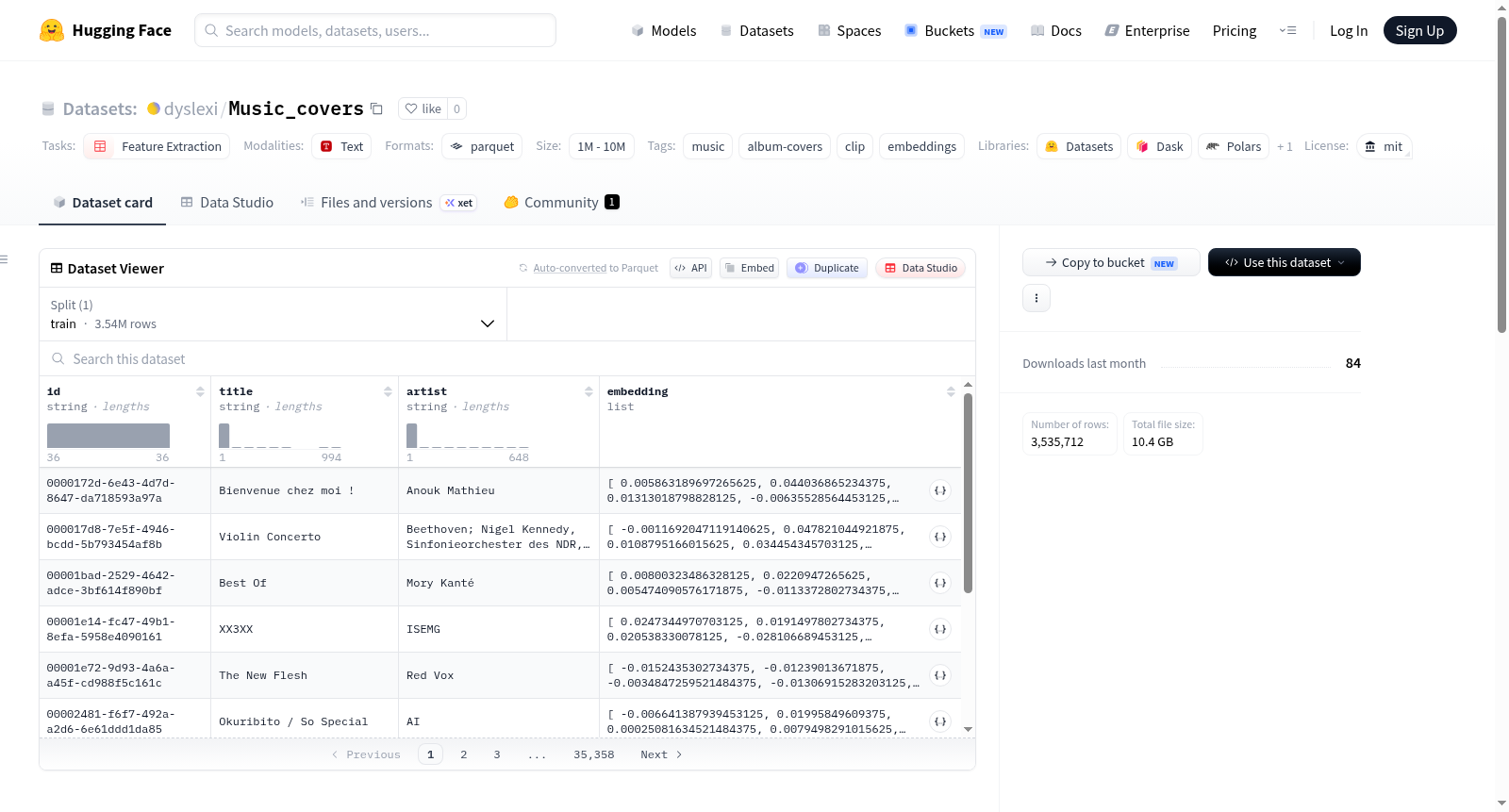Go to Spaces in the navigation
Viewport: 1509px width, 812px height.
tap(850, 30)
